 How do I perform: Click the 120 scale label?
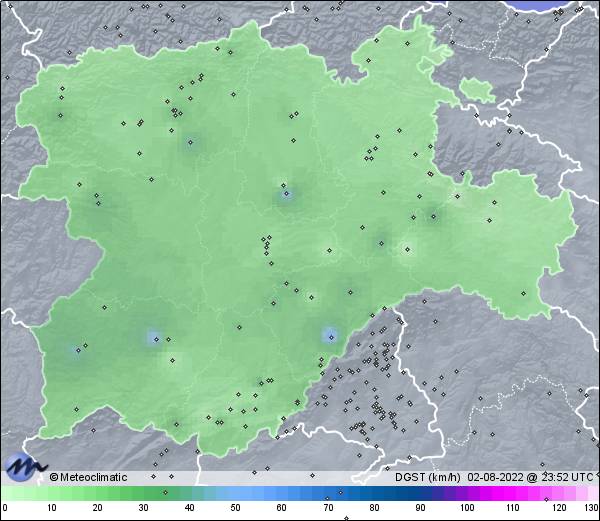(x=559, y=508)
